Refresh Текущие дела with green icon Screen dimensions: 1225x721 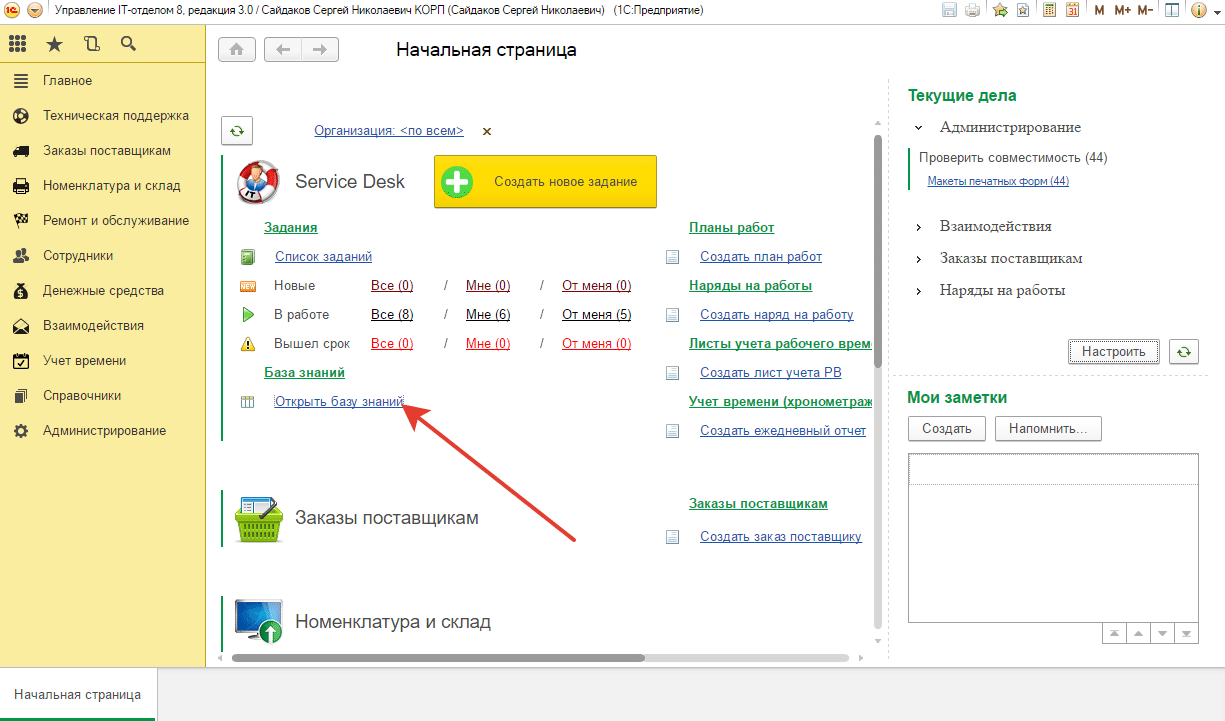pyautogui.click(x=1184, y=352)
